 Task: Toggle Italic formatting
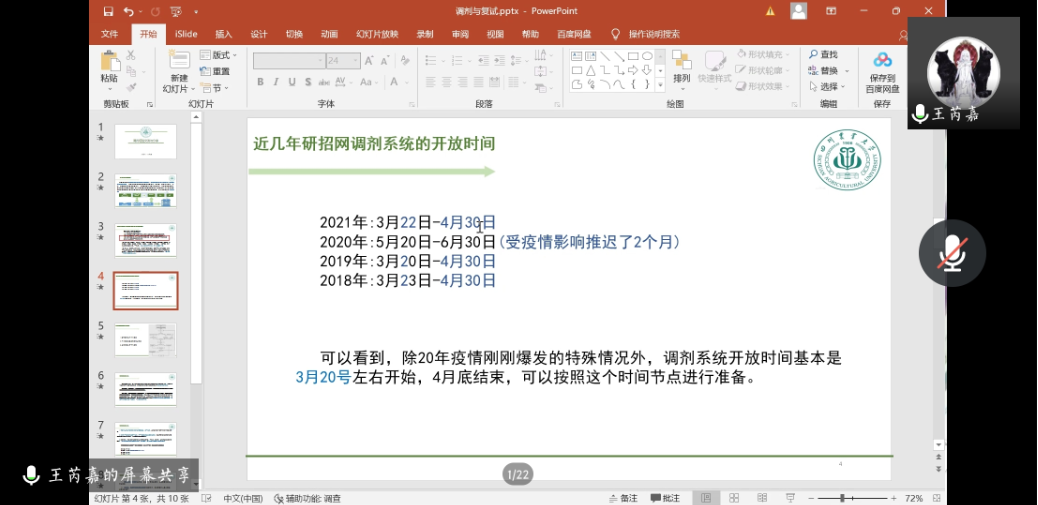(x=277, y=83)
